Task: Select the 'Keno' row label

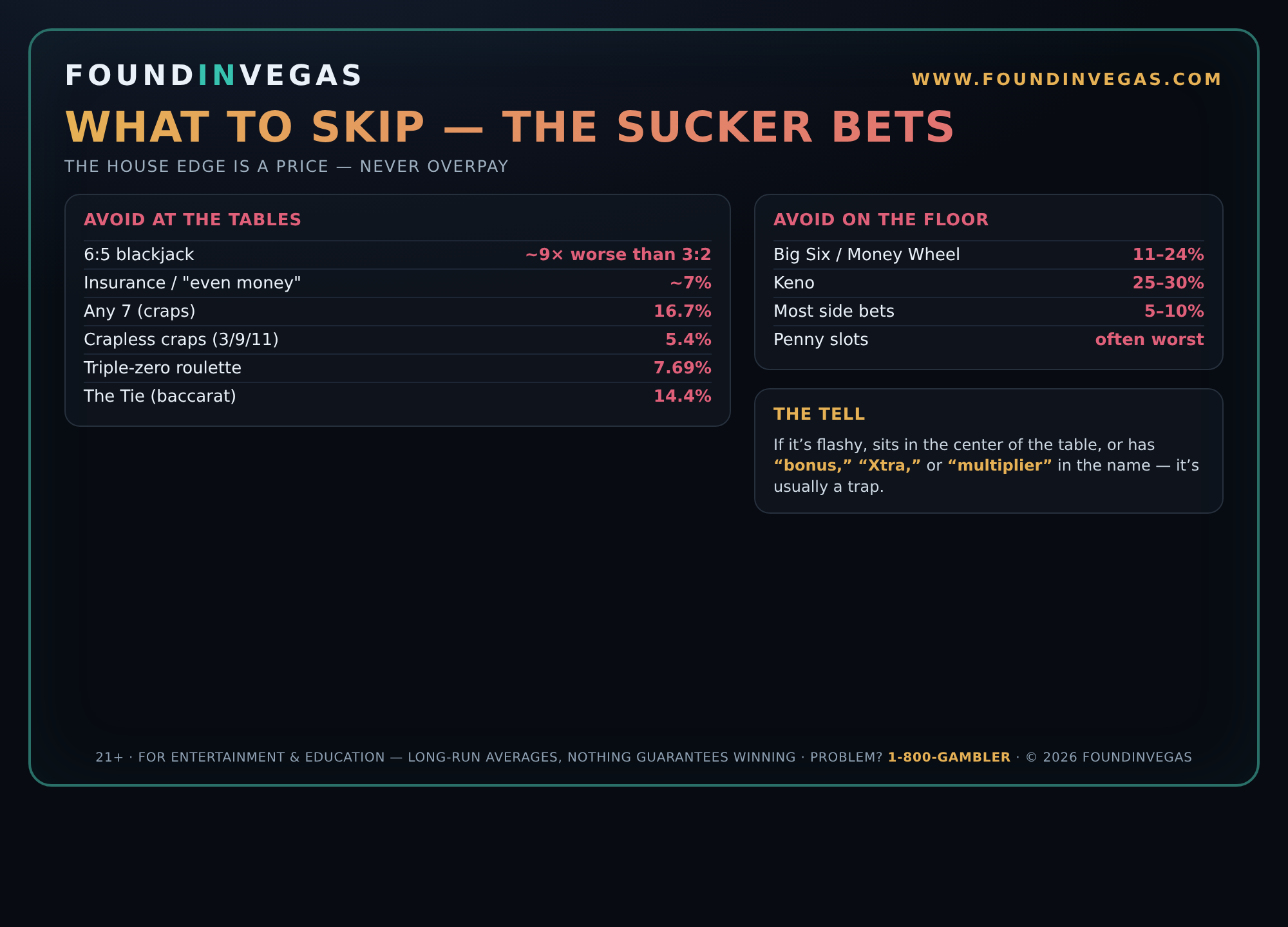Action: [794, 283]
